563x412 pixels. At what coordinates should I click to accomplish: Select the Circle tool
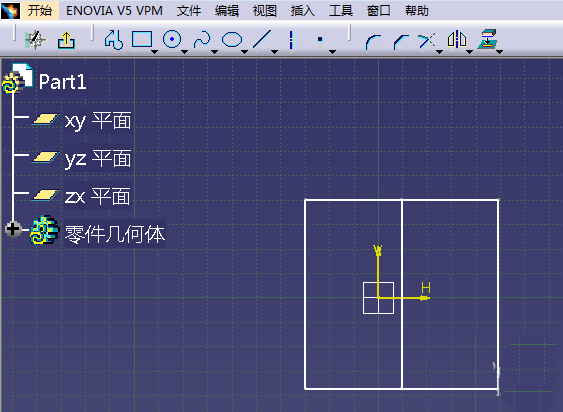tap(172, 39)
